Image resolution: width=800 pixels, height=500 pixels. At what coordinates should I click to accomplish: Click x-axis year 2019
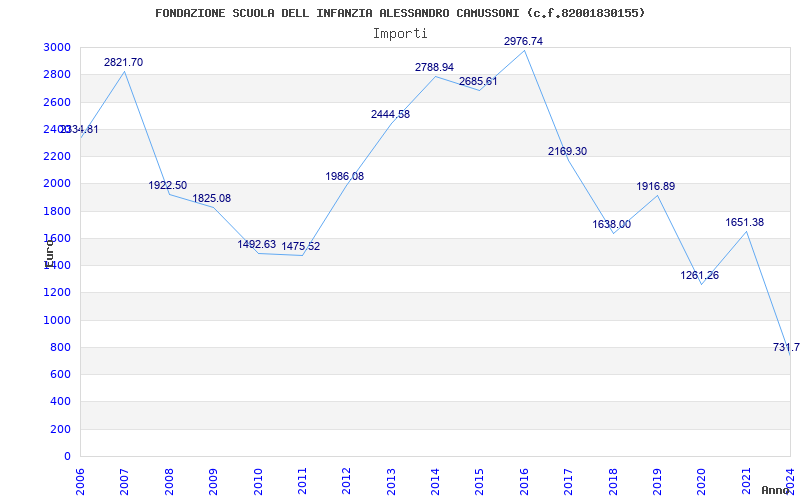coord(657,481)
